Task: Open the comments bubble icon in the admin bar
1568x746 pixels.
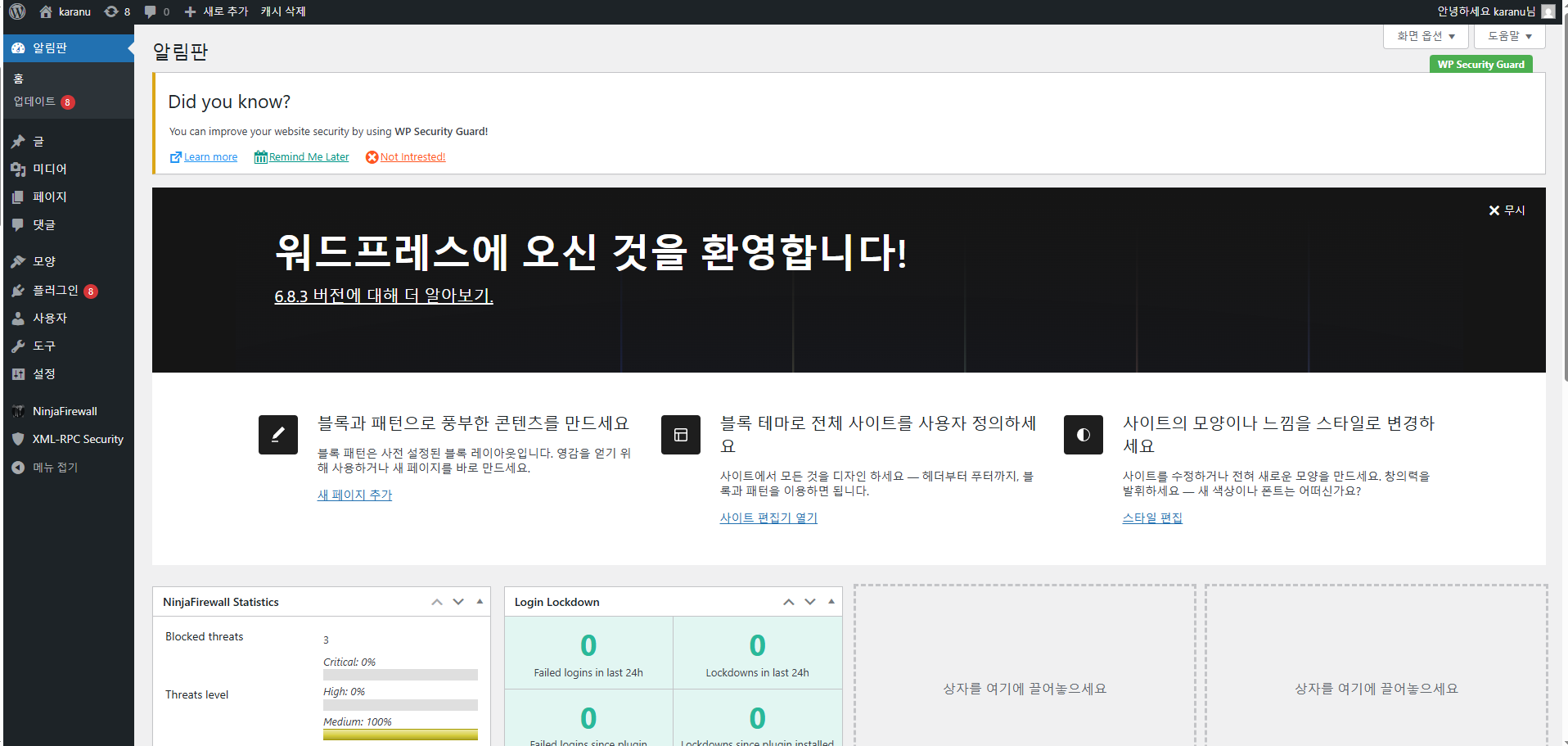Action: coord(150,11)
